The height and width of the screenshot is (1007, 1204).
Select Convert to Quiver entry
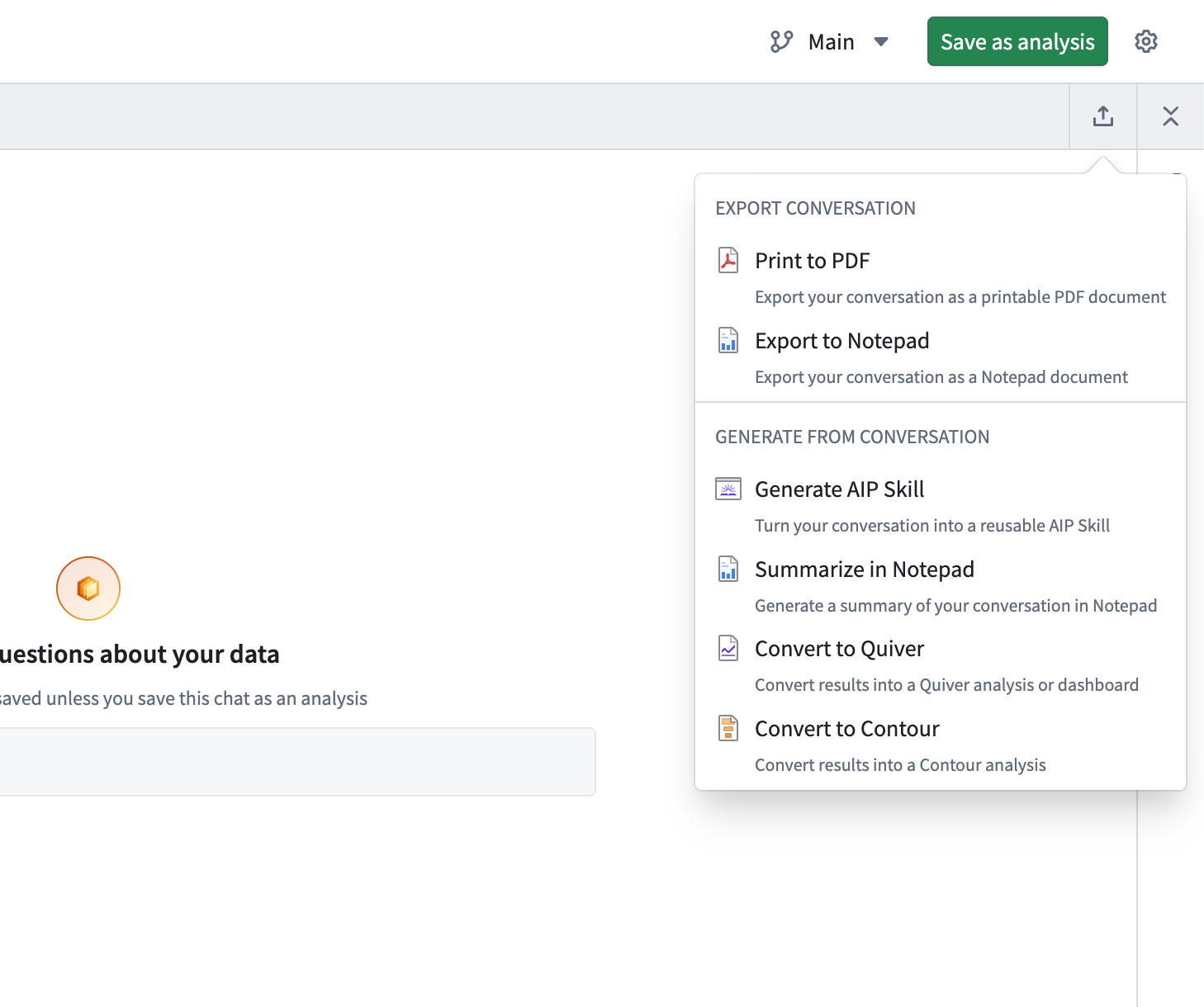point(941,665)
